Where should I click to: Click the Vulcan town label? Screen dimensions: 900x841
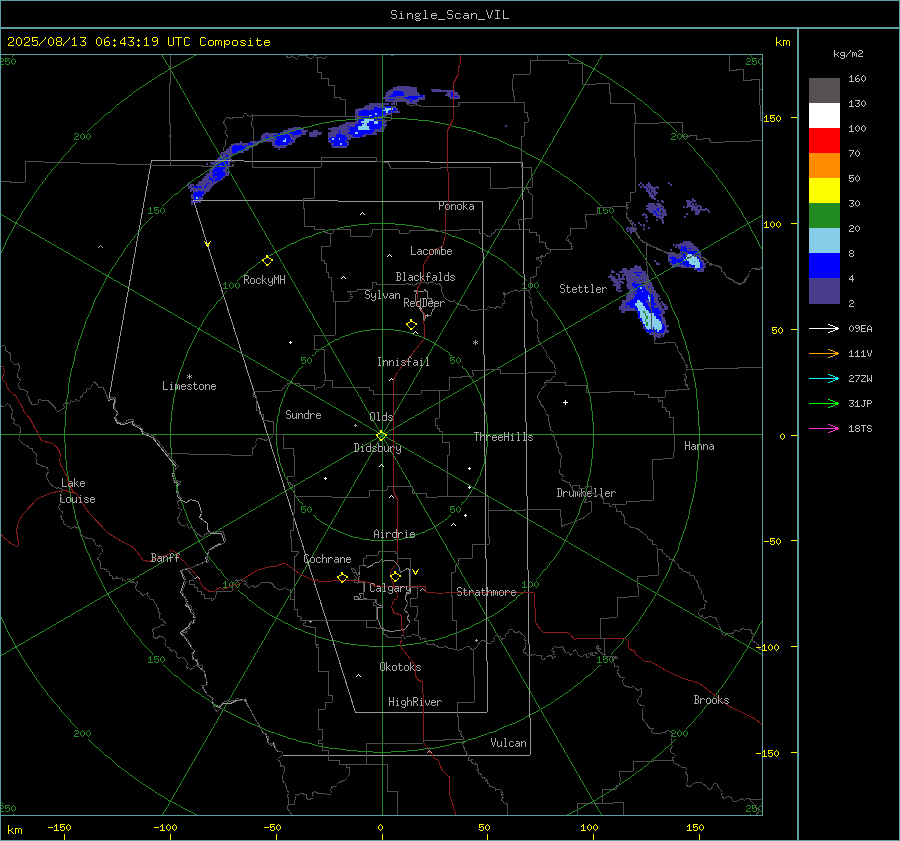click(508, 743)
